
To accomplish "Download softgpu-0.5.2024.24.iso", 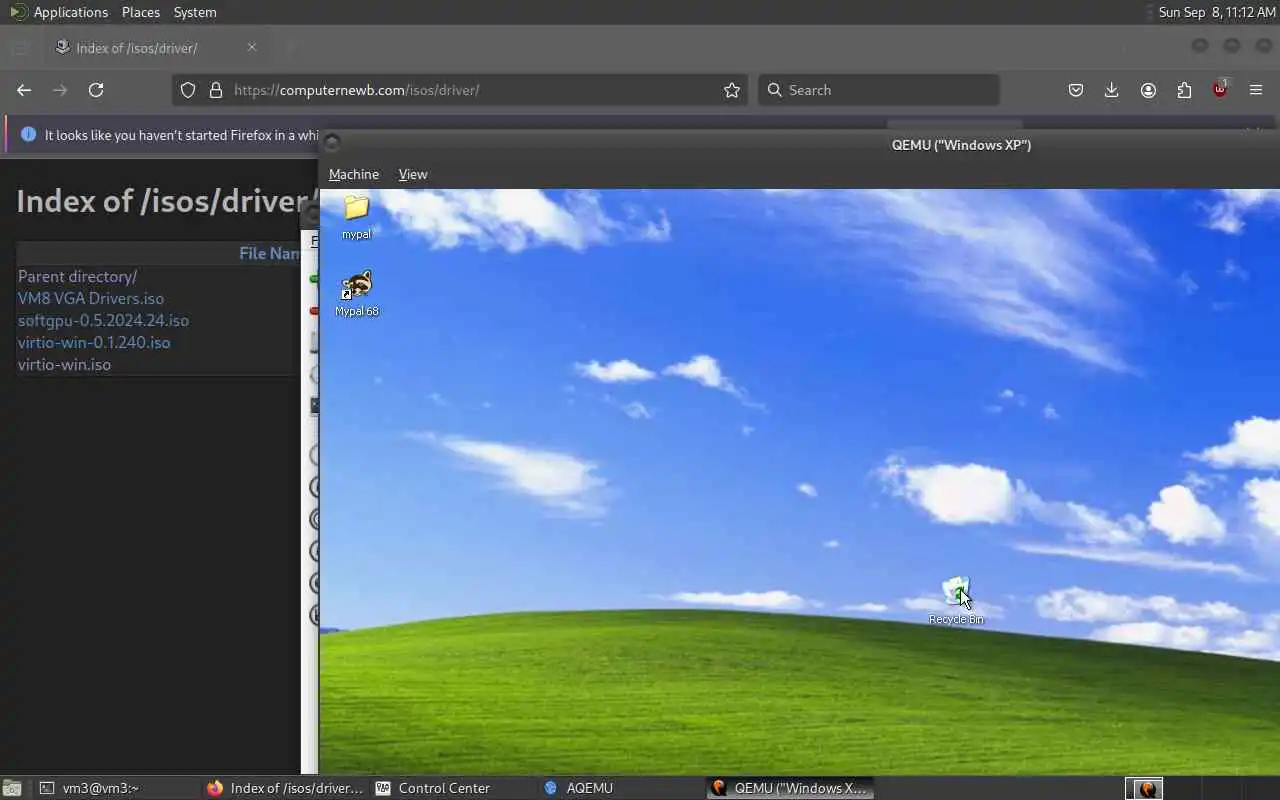I will pos(103,320).
